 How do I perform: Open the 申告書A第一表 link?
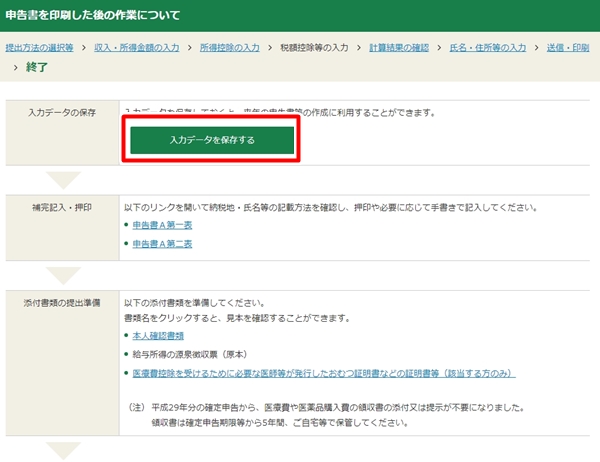(162, 225)
